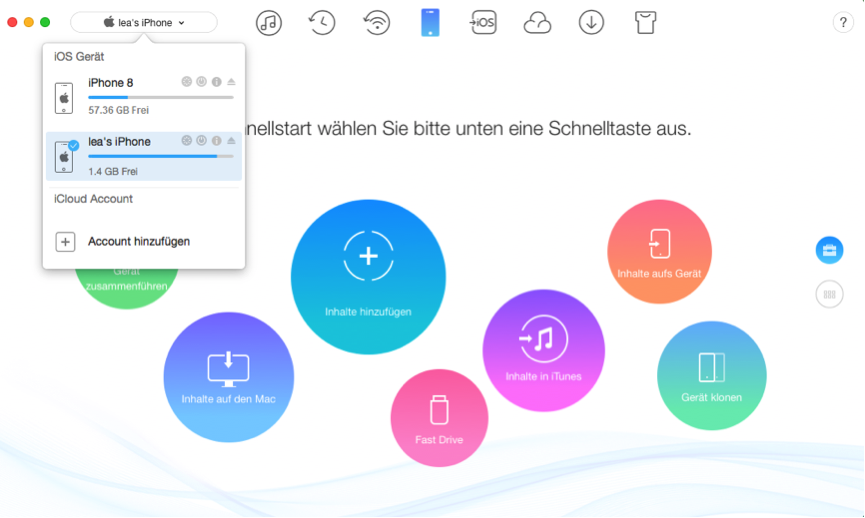The width and height of the screenshot is (865, 518).
Task: Open the move-to-iOS toolbar icon
Action: (483, 23)
